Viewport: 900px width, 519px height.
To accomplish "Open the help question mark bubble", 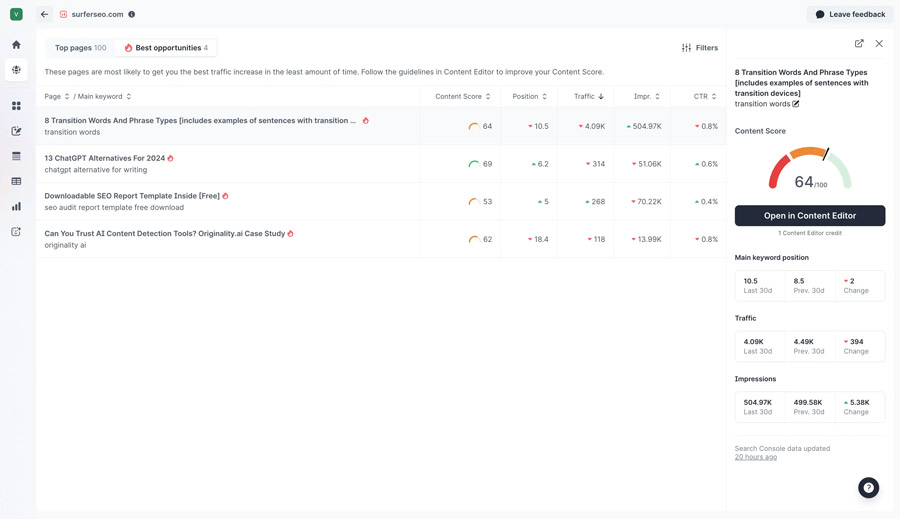I will [x=868, y=488].
